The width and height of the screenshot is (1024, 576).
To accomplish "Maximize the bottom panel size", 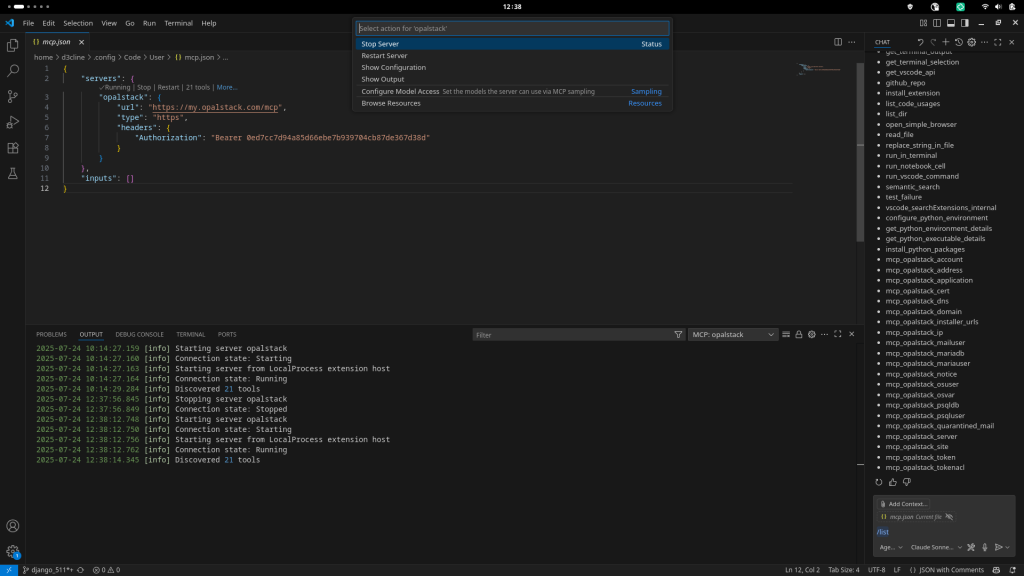I will pyautogui.click(x=838, y=334).
